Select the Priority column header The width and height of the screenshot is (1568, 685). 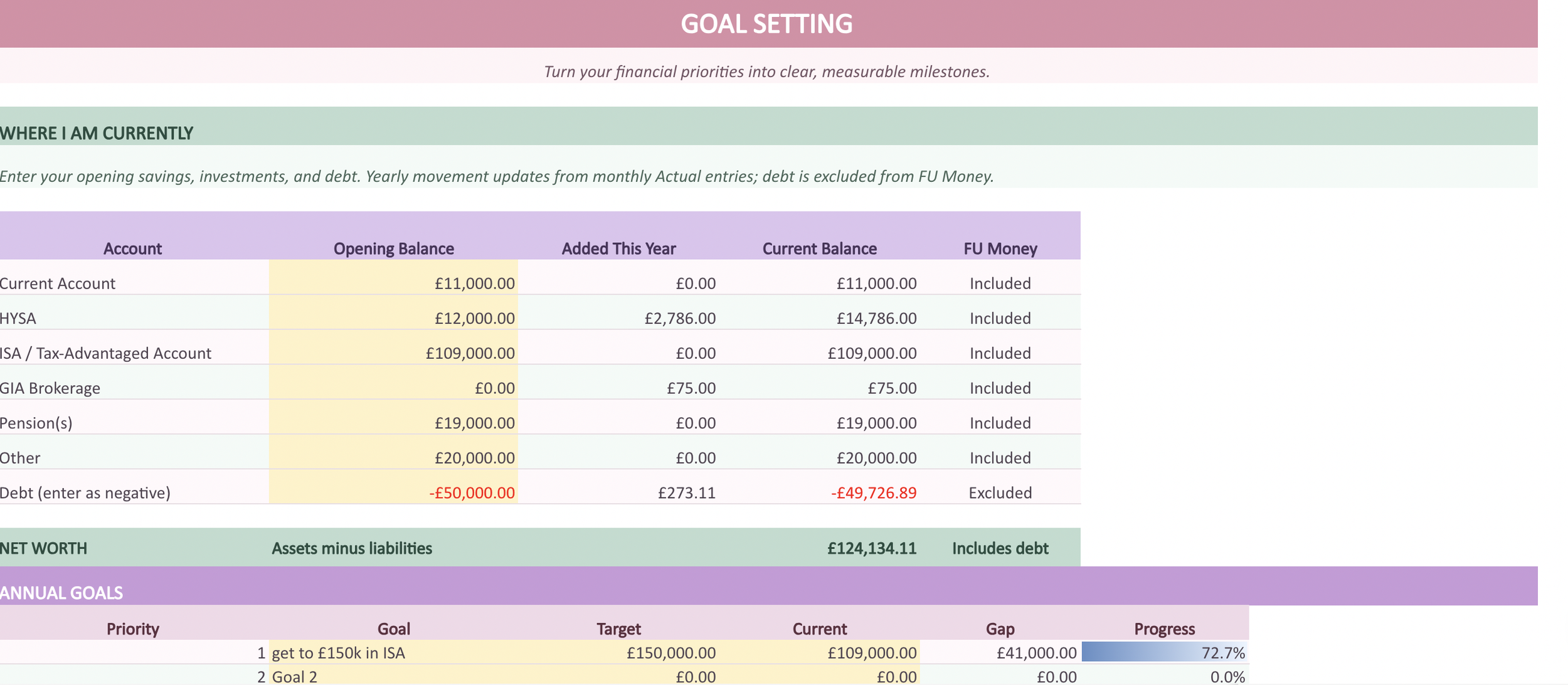pyautogui.click(x=133, y=623)
